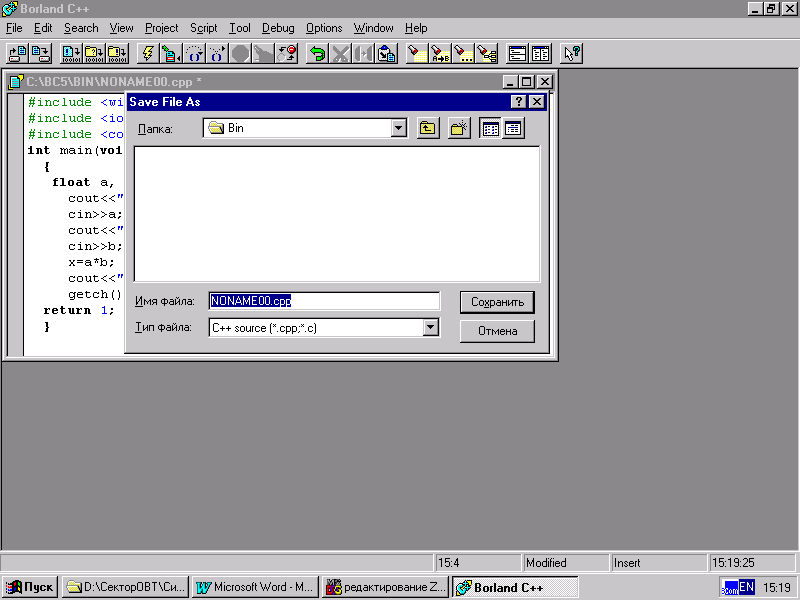
Task: Open the Options menu
Action: [324, 28]
